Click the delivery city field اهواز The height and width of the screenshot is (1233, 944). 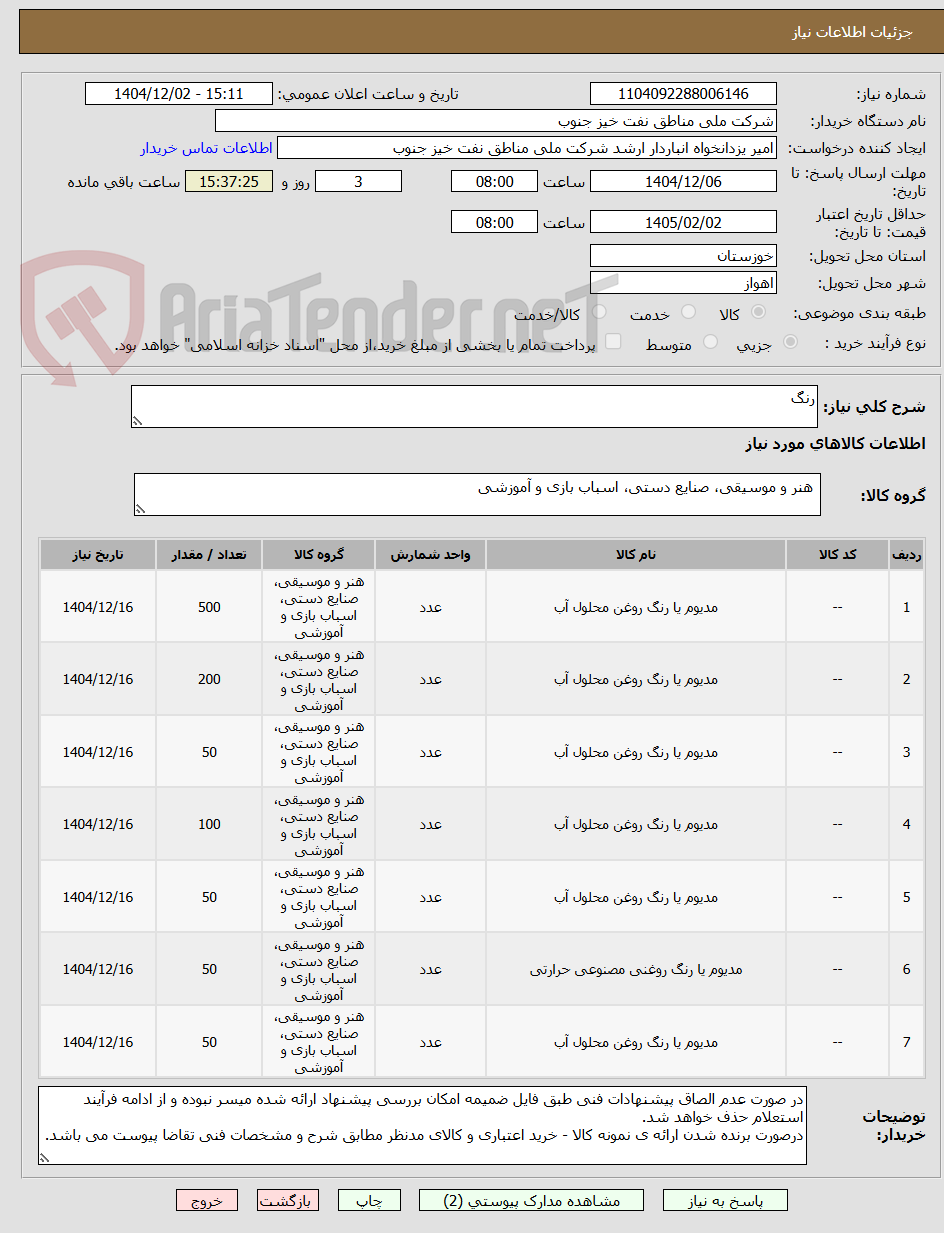pos(683,283)
